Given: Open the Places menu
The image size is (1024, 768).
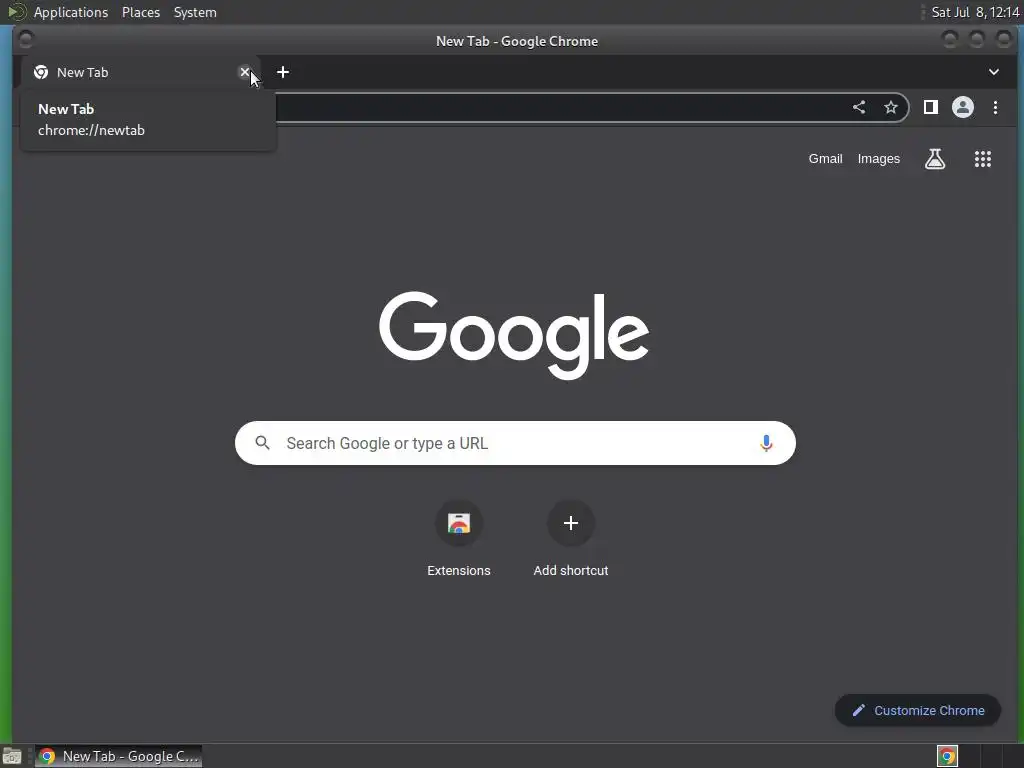Looking at the screenshot, I should [x=141, y=12].
